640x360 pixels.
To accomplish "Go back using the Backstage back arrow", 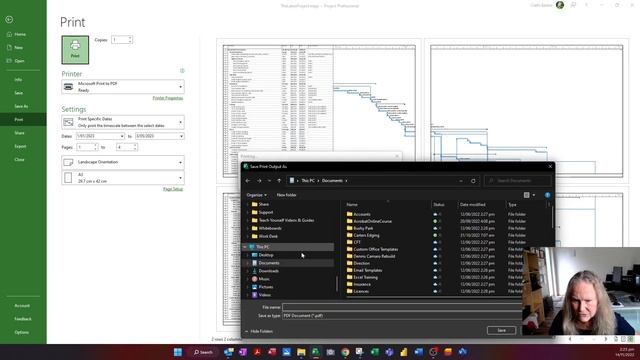I will [9, 19].
